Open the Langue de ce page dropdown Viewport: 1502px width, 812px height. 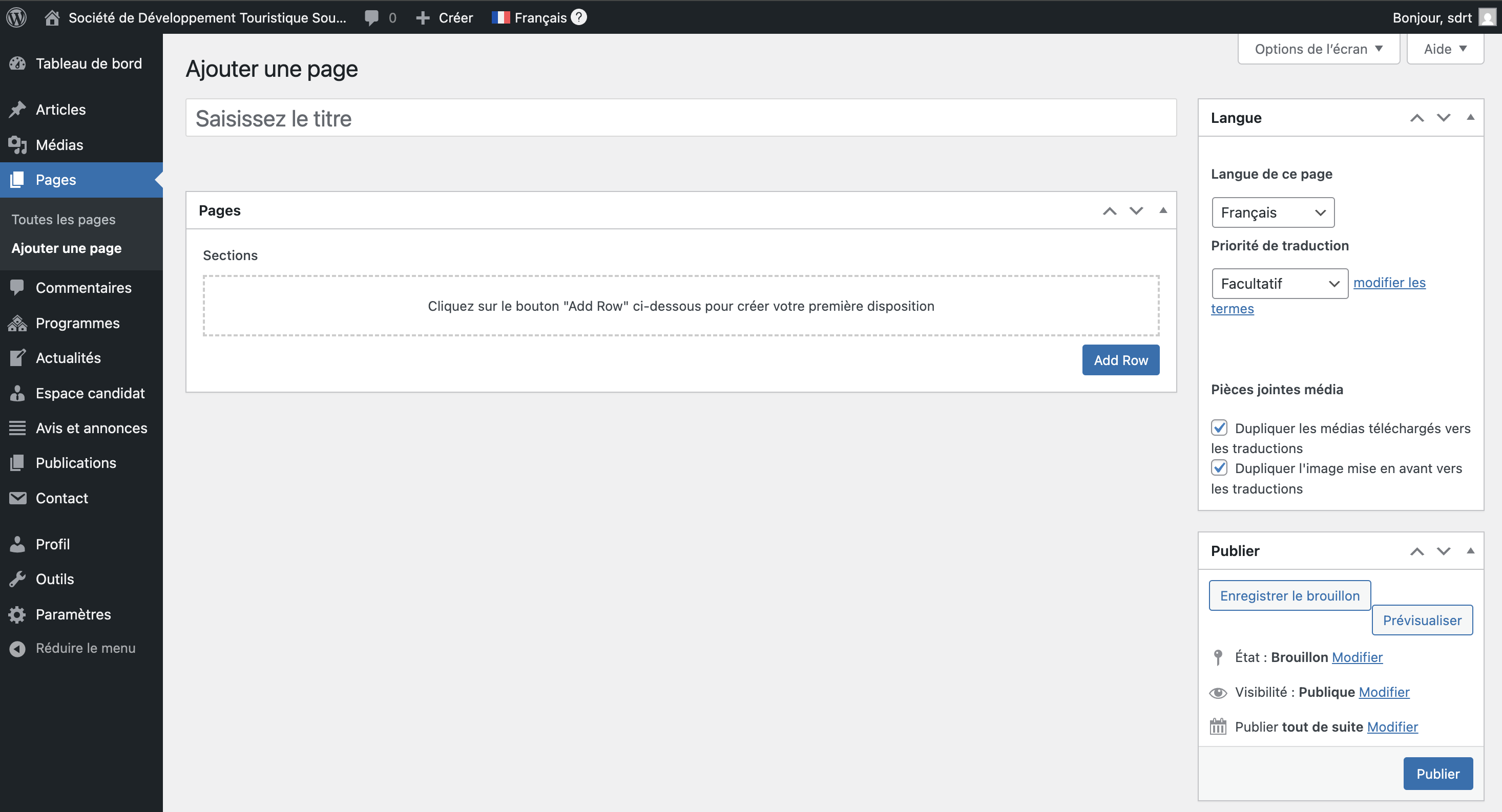(x=1273, y=213)
